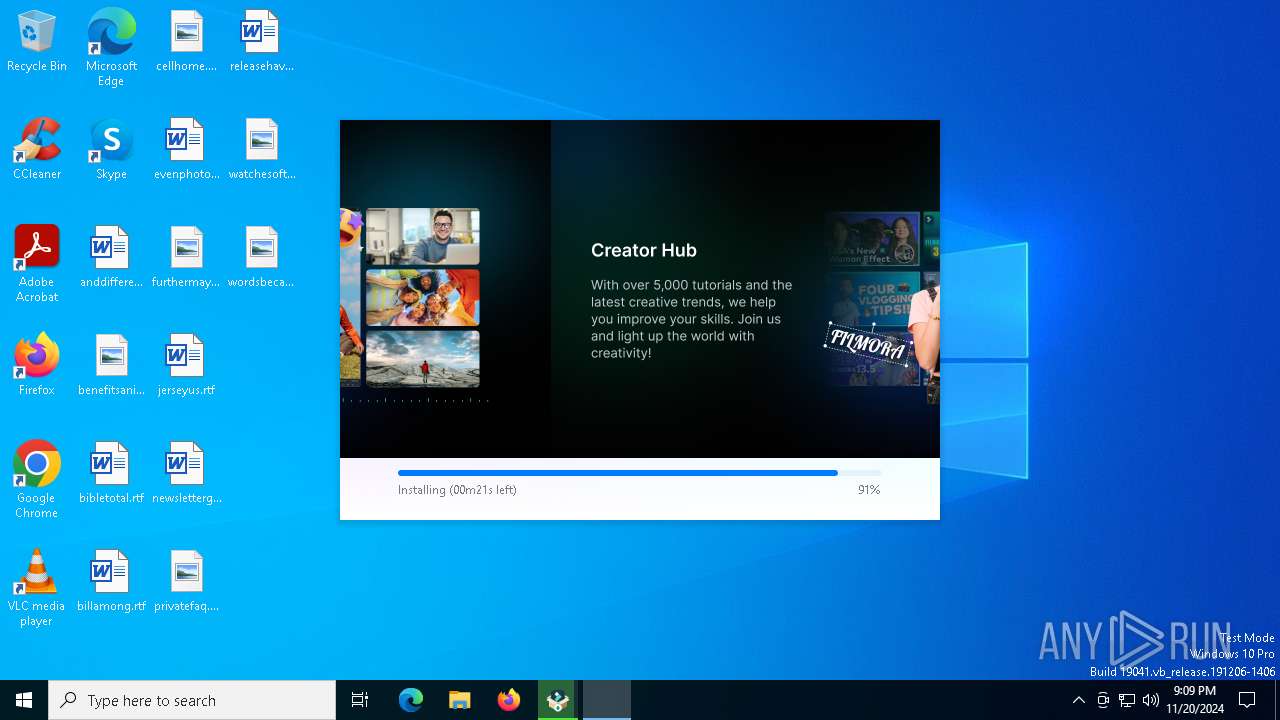Open Edge from the taskbar
The width and height of the screenshot is (1280, 720).
pyautogui.click(x=411, y=700)
